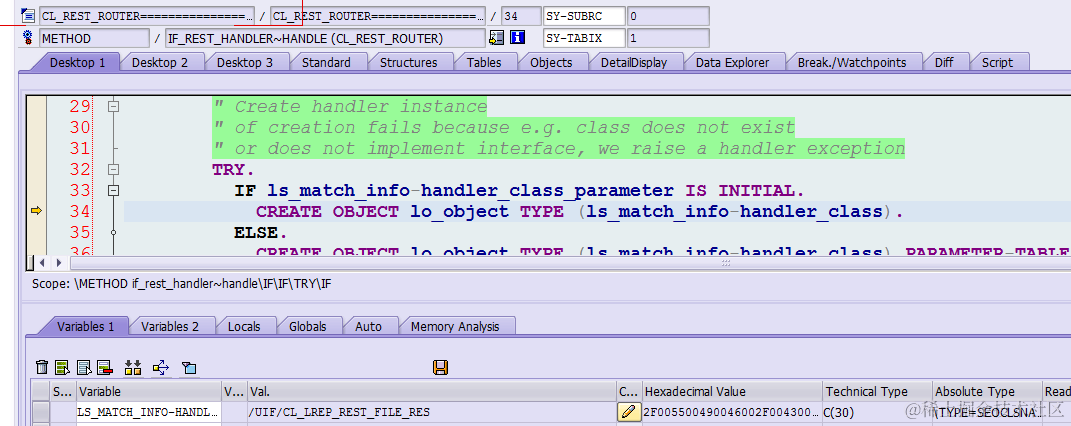This screenshot has height=426, width=1071.
Task: Click the first CL_REST_ROUTER program field
Action: pos(147,16)
